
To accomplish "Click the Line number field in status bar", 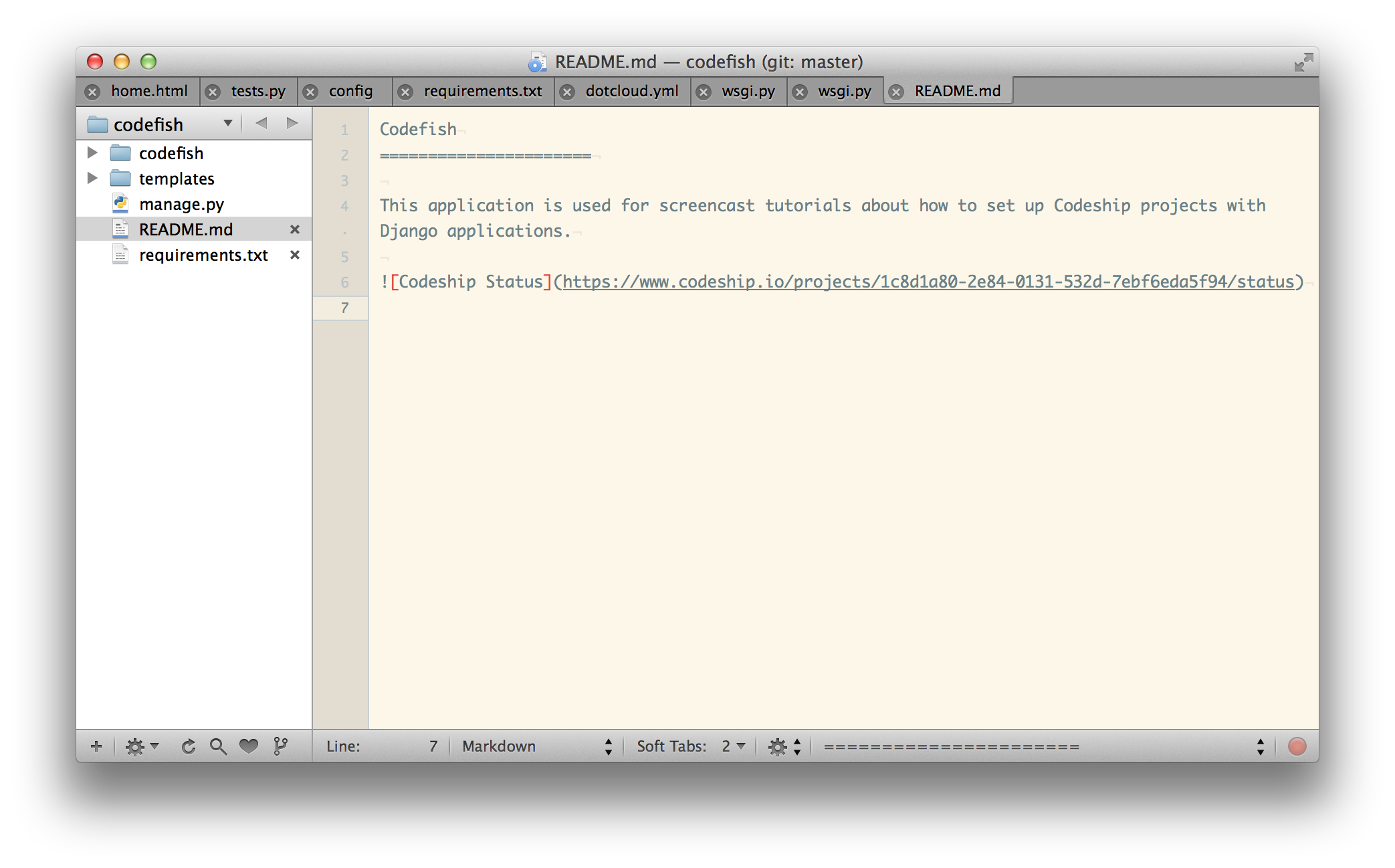I will 383,746.
